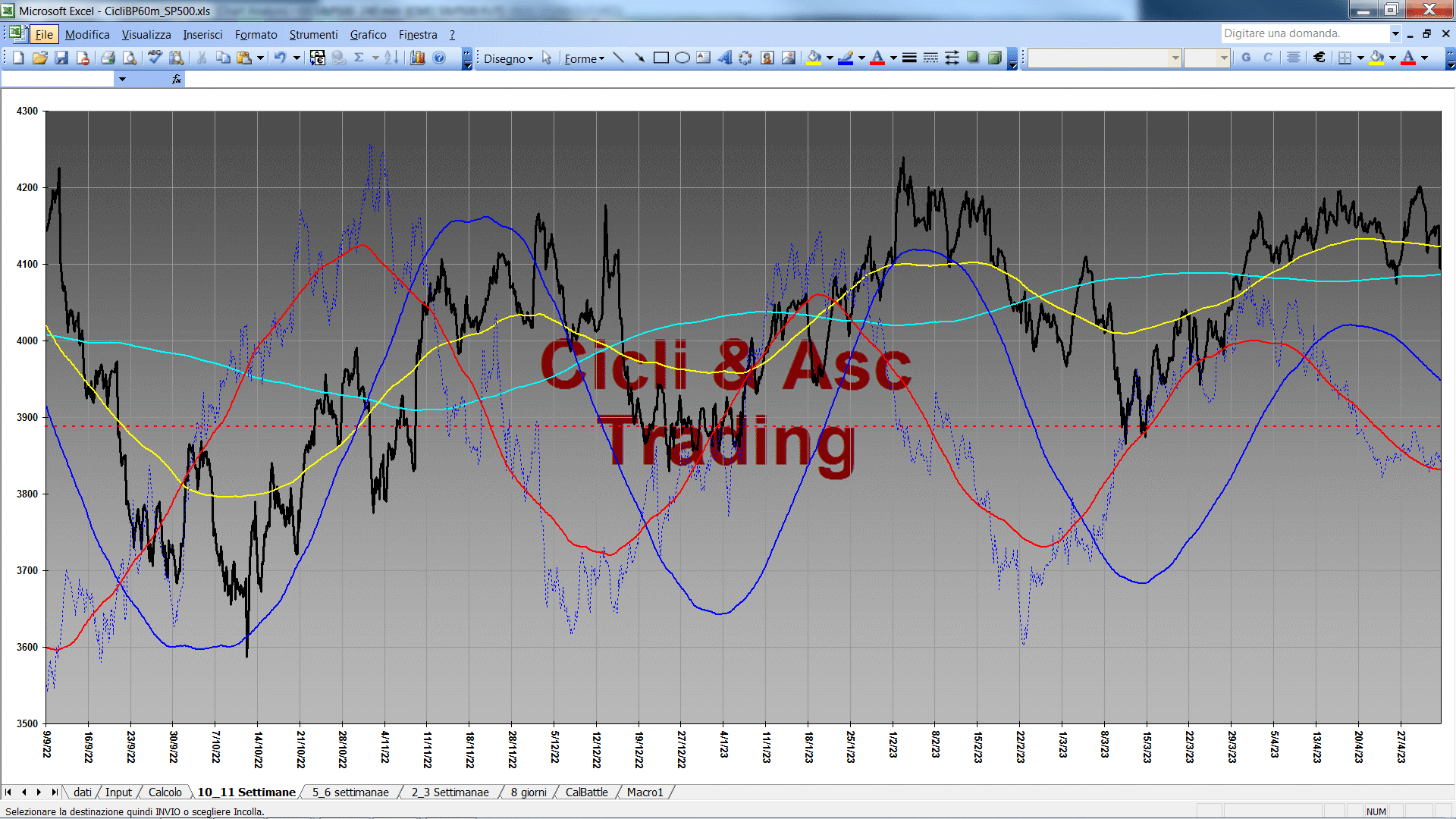This screenshot has width=1456, height=819.
Task: Open the Finestra menu
Action: [x=418, y=35]
